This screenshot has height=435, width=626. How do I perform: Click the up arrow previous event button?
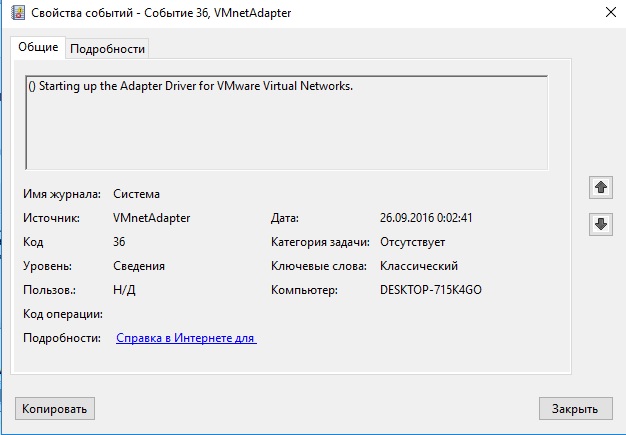[601, 188]
